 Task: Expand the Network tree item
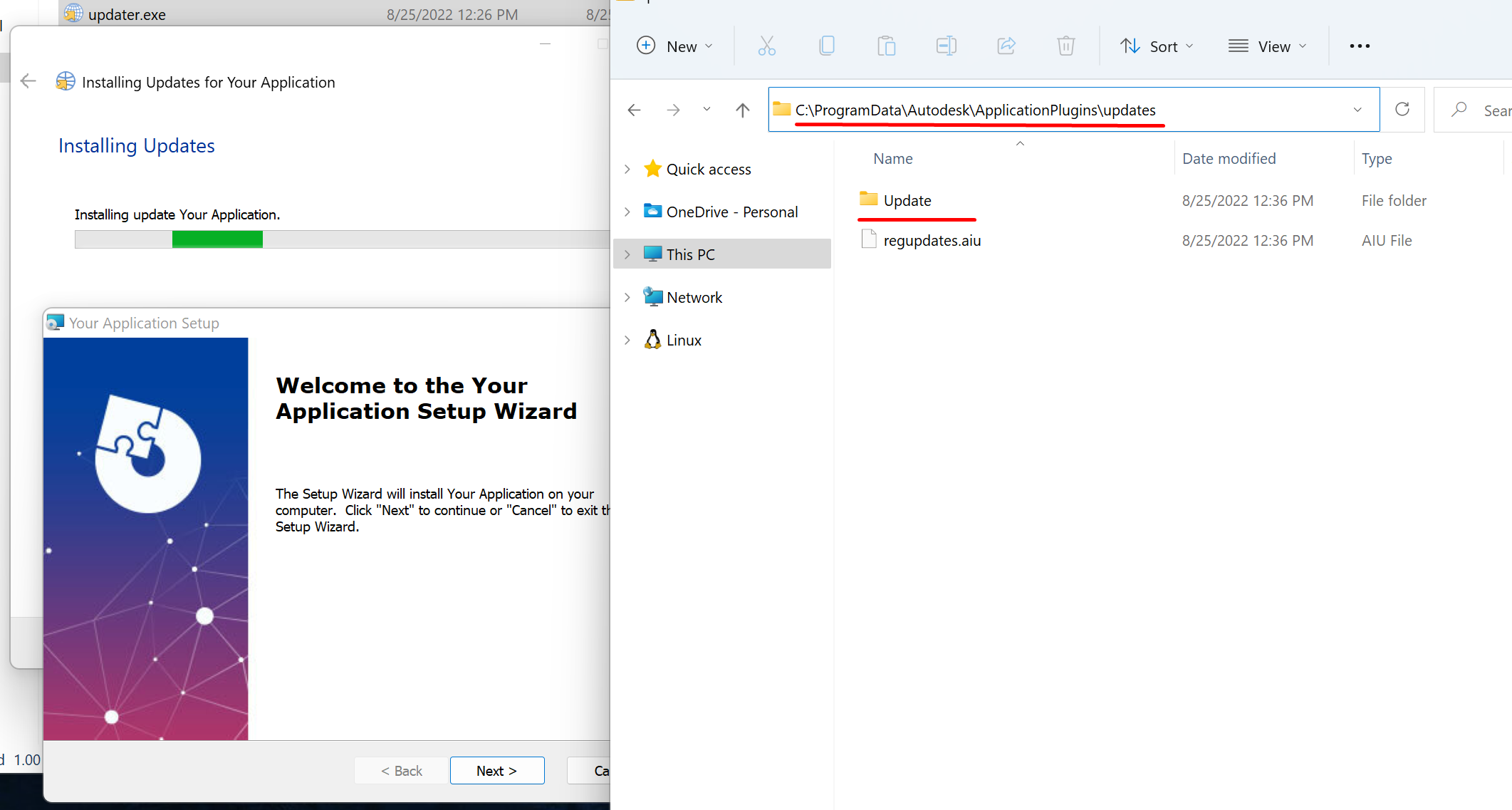coord(625,297)
